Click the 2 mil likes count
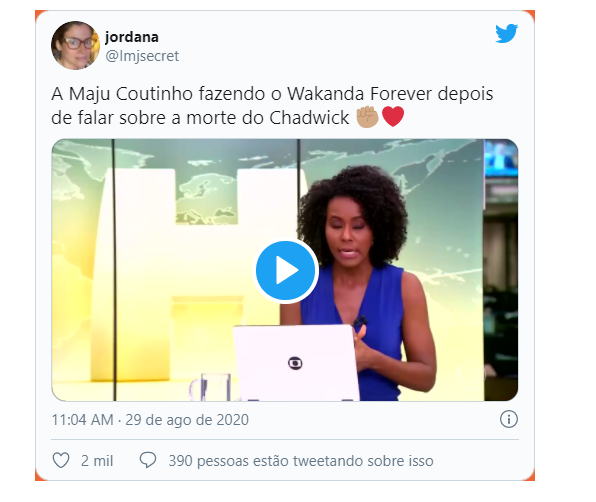596x502 pixels. [97, 461]
